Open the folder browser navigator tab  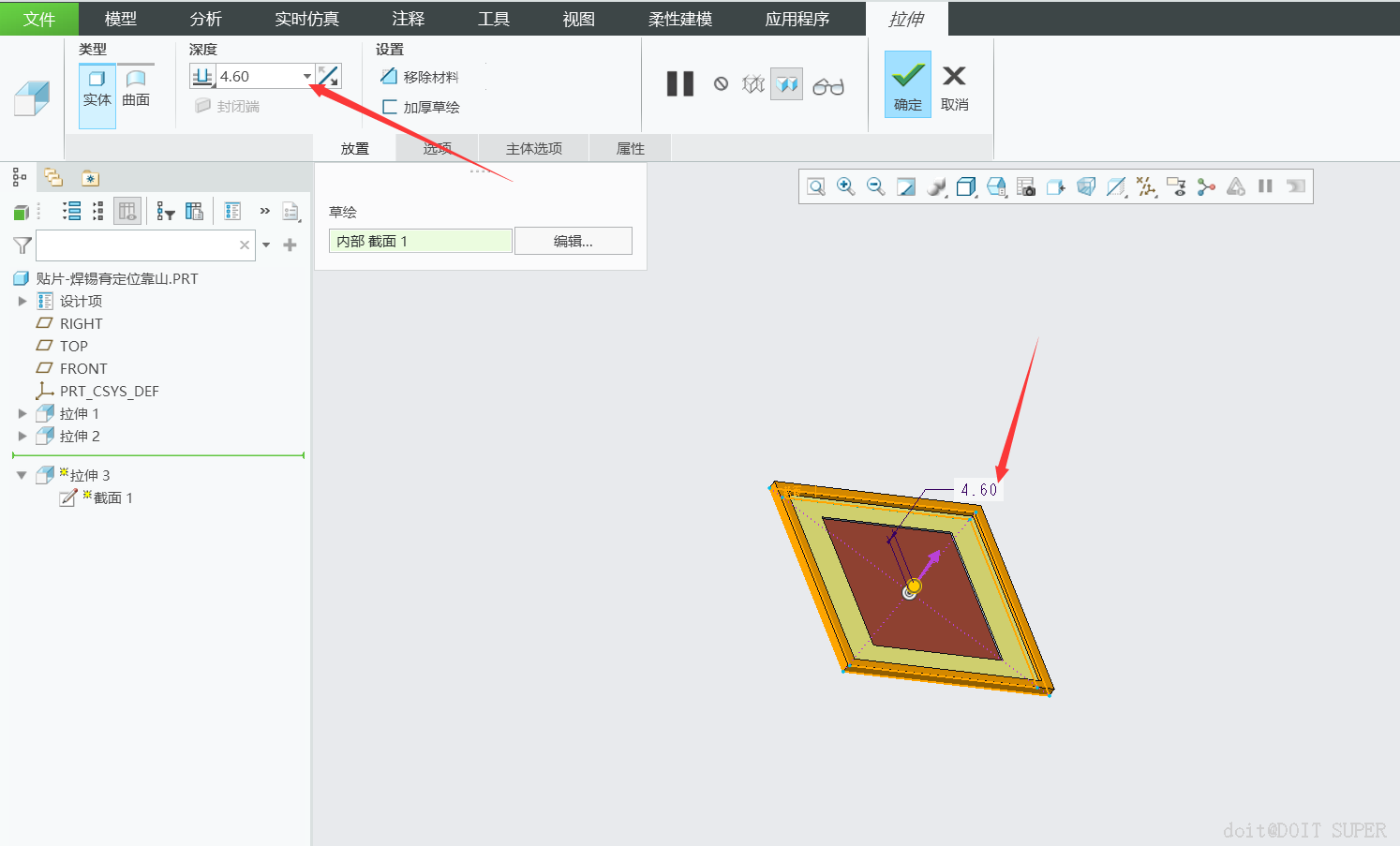[53, 177]
